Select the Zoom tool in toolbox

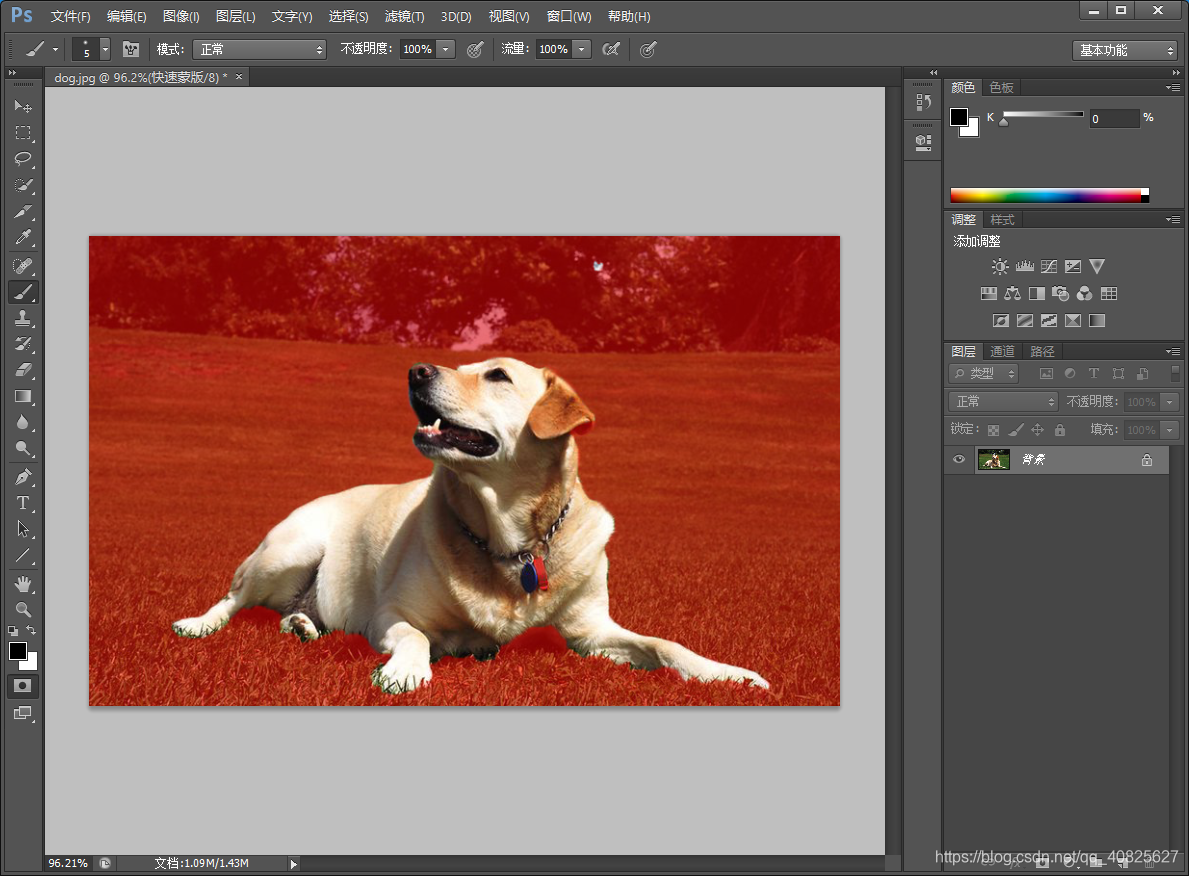point(24,609)
